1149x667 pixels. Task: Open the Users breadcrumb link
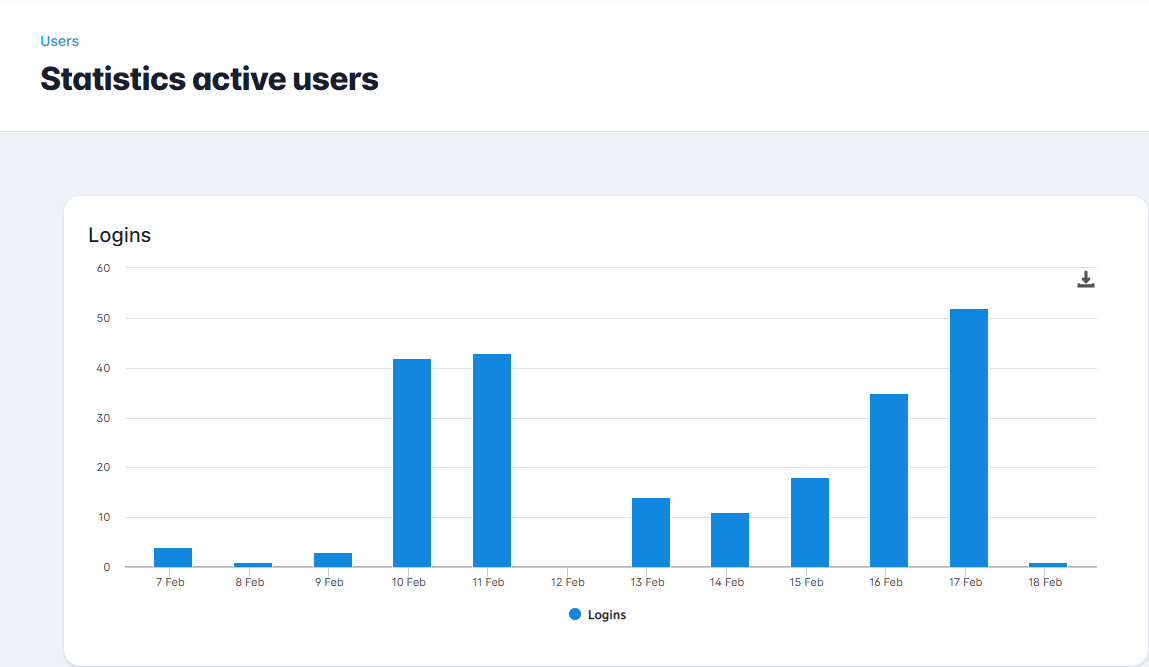pyautogui.click(x=59, y=41)
